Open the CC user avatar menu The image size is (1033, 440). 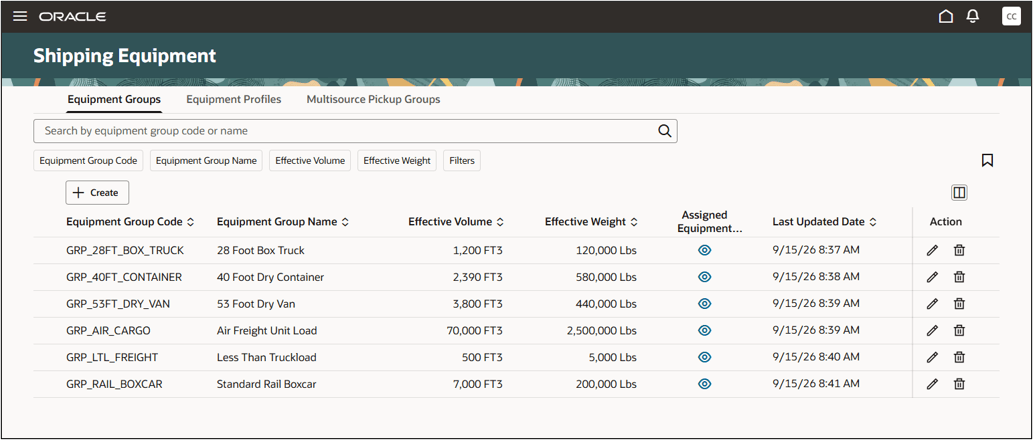tap(1011, 16)
